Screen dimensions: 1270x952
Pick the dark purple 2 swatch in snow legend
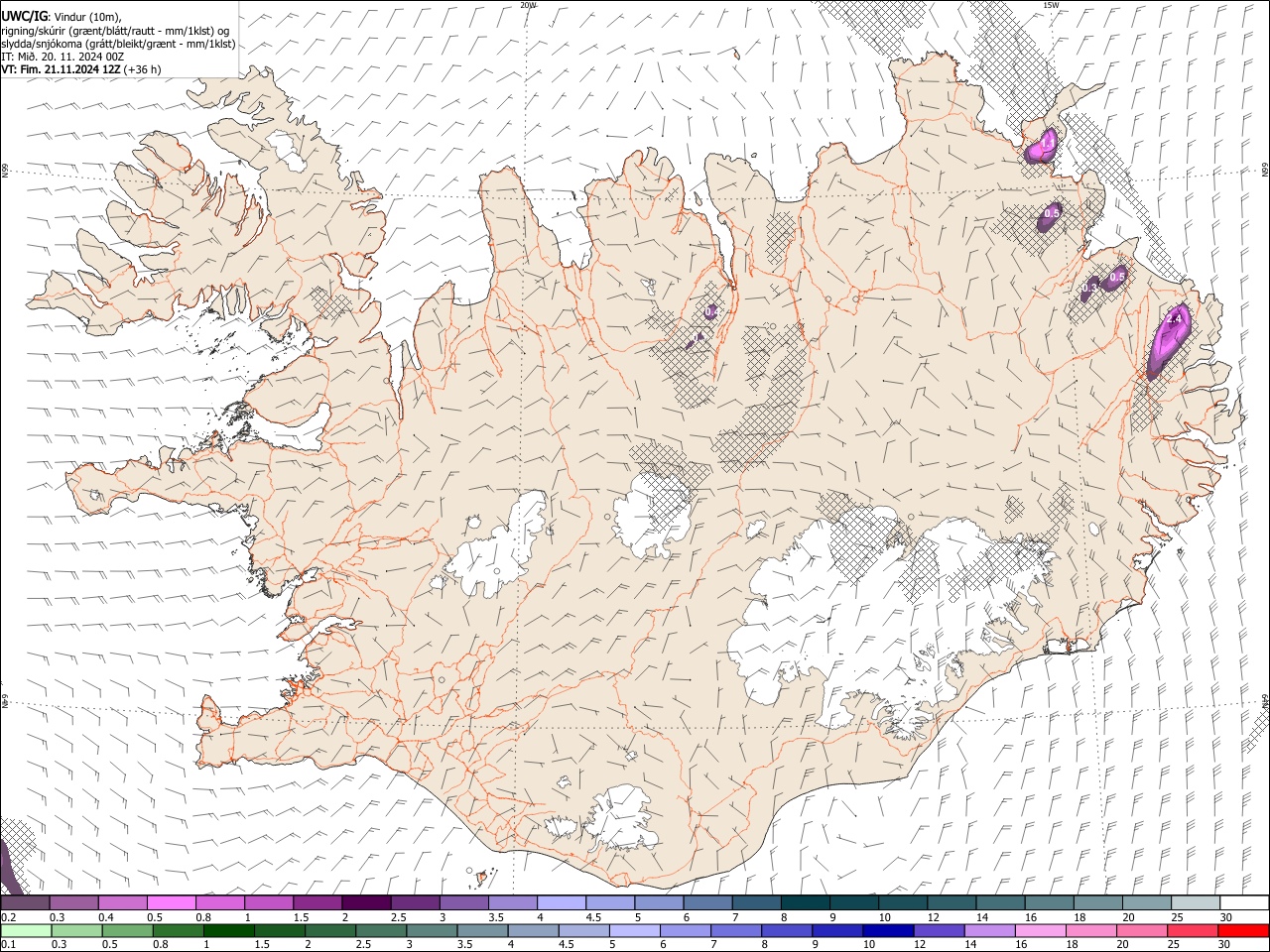(366, 903)
